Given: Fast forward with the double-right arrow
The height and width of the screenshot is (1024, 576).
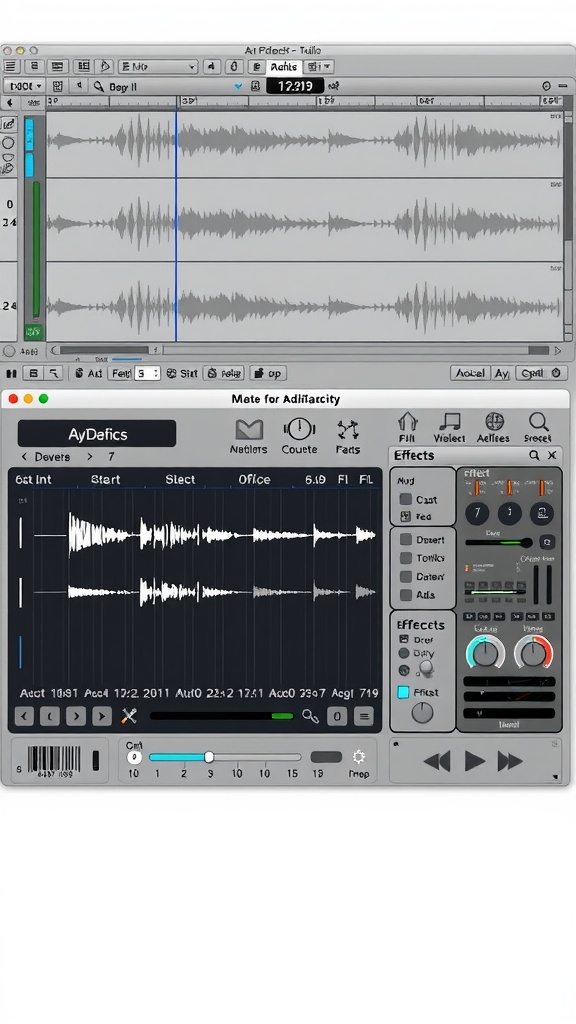Looking at the screenshot, I should pyautogui.click(x=510, y=761).
